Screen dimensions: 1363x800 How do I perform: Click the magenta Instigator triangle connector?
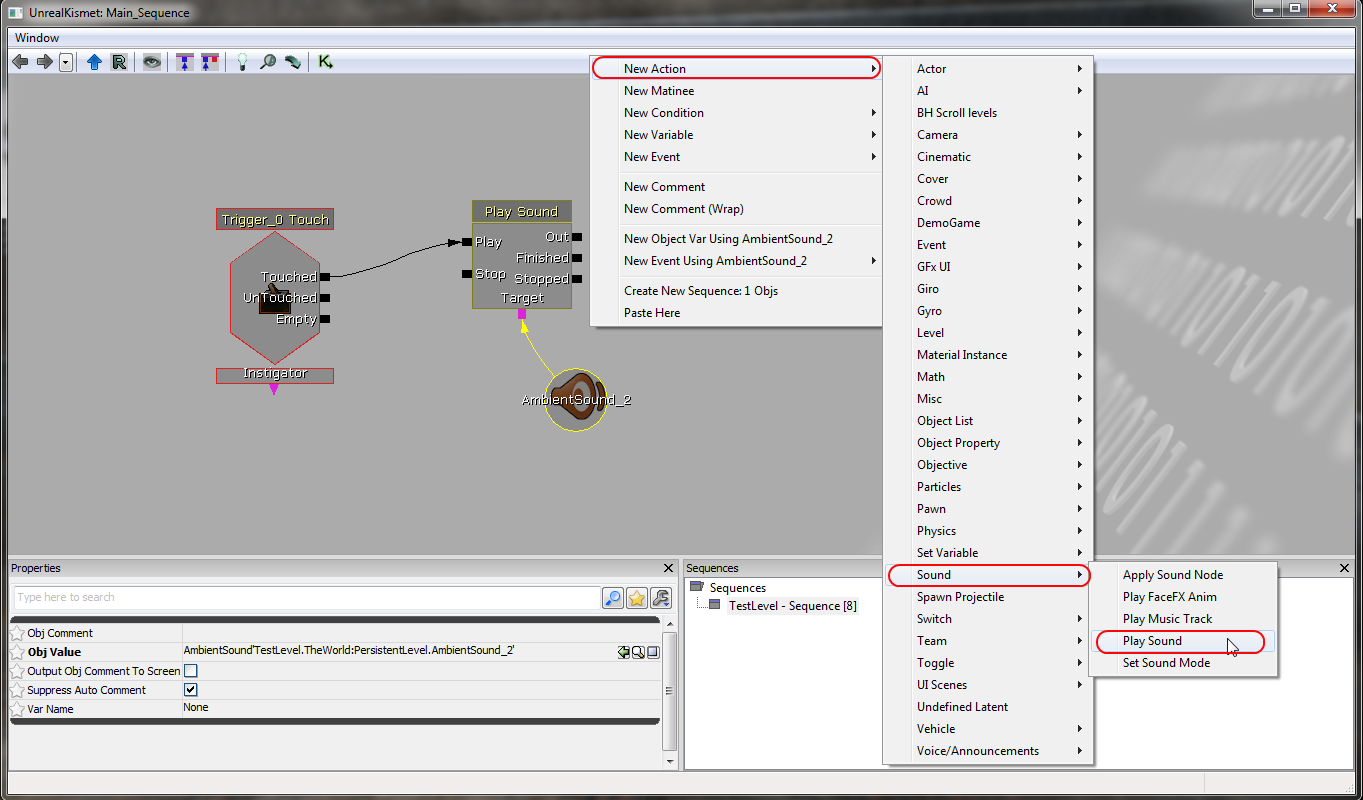(x=274, y=390)
